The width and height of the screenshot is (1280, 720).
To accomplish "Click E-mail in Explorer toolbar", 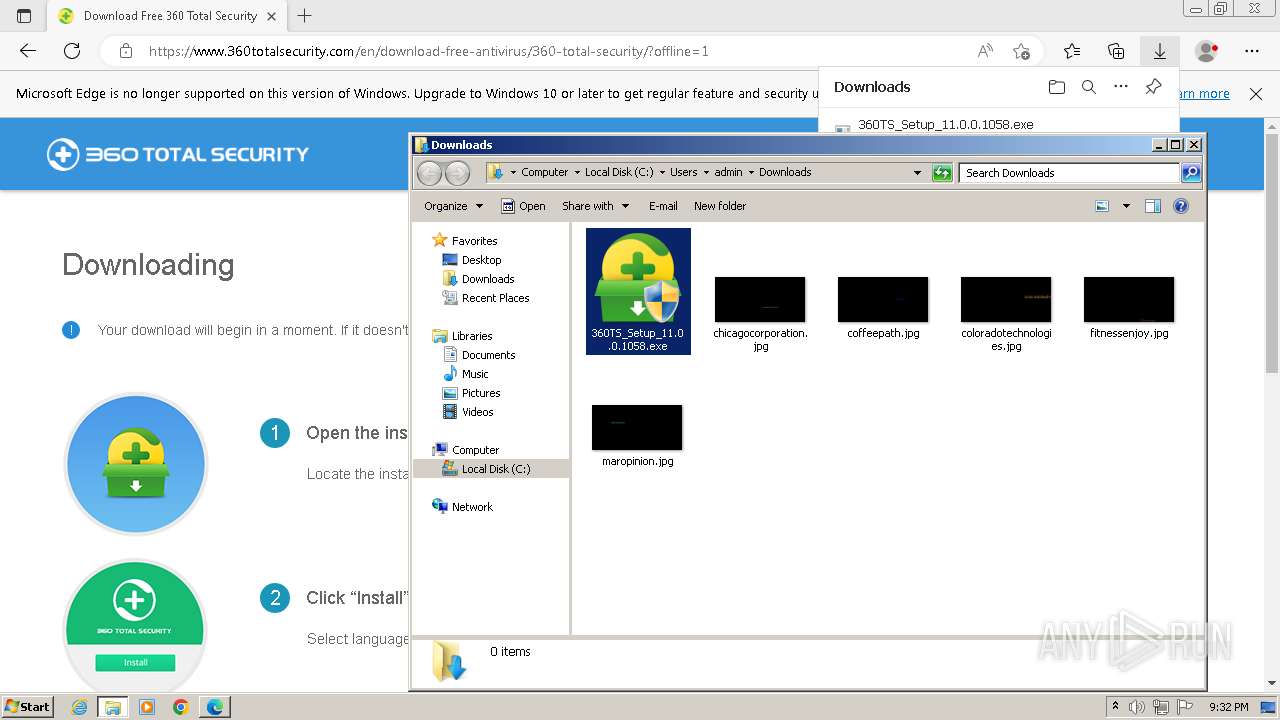I will click(x=663, y=206).
